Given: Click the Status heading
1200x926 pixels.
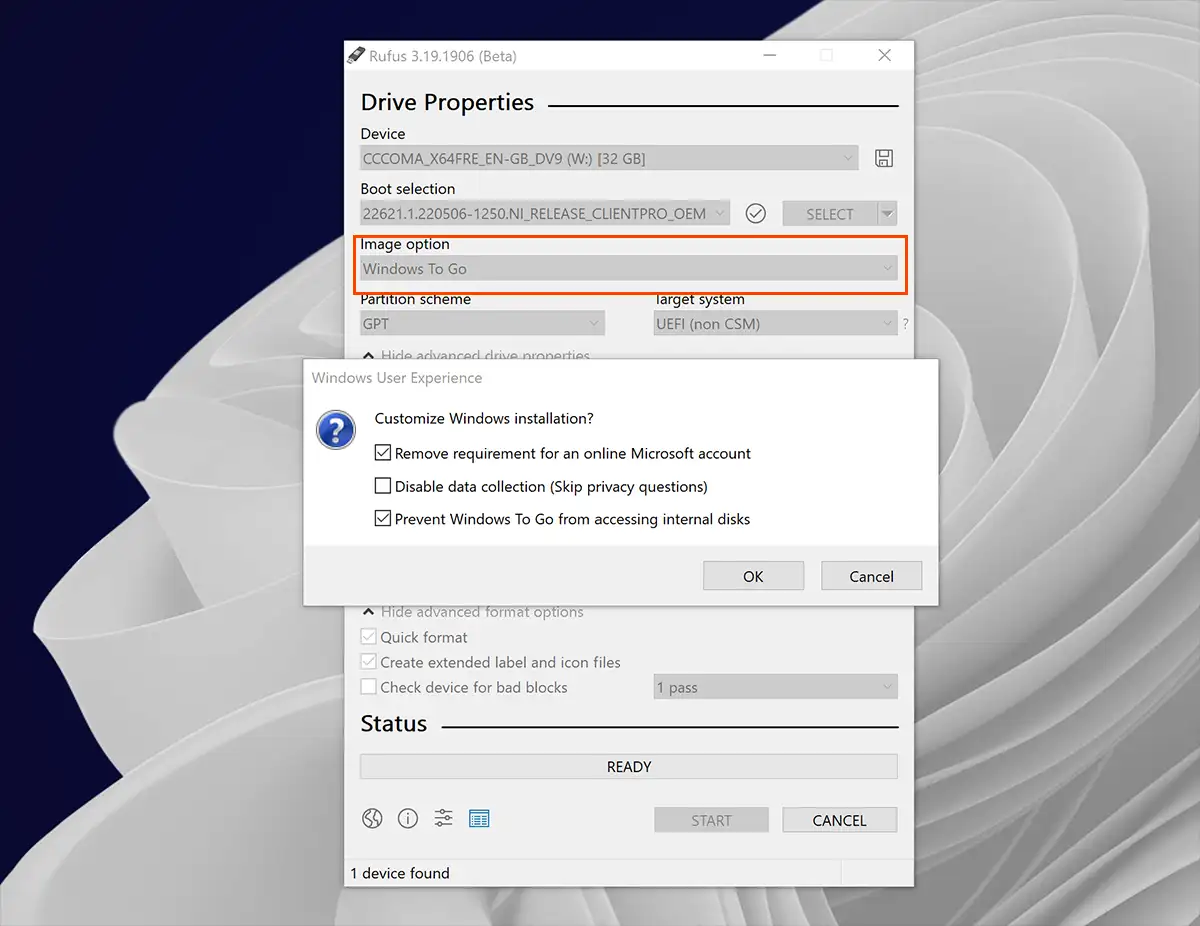Looking at the screenshot, I should click(x=394, y=724).
